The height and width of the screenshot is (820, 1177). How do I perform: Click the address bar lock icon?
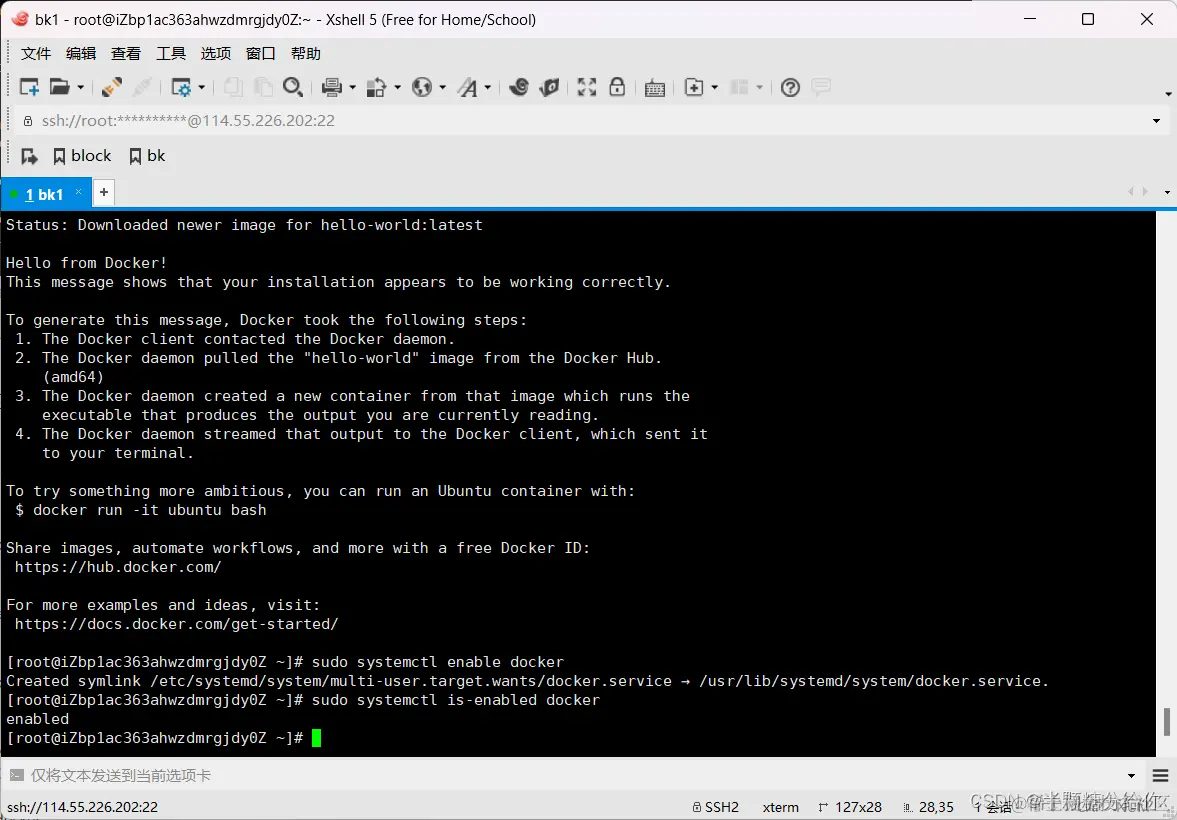pos(28,121)
